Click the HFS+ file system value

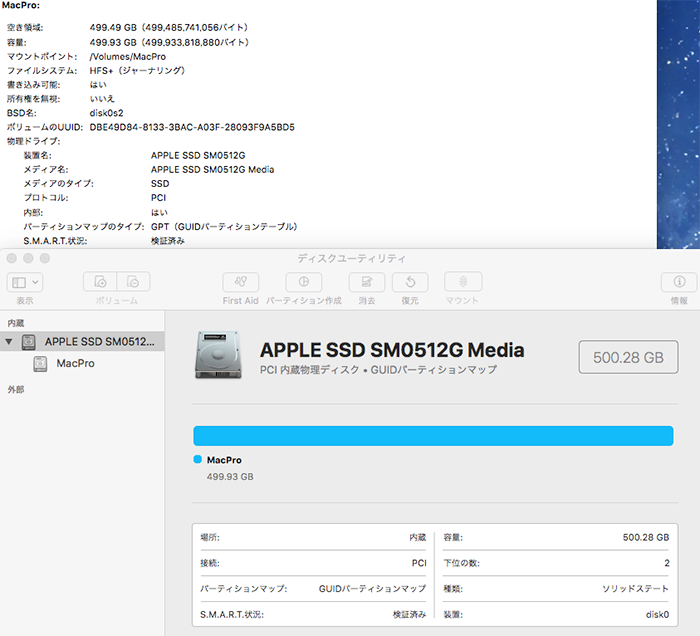click(x=137, y=71)
